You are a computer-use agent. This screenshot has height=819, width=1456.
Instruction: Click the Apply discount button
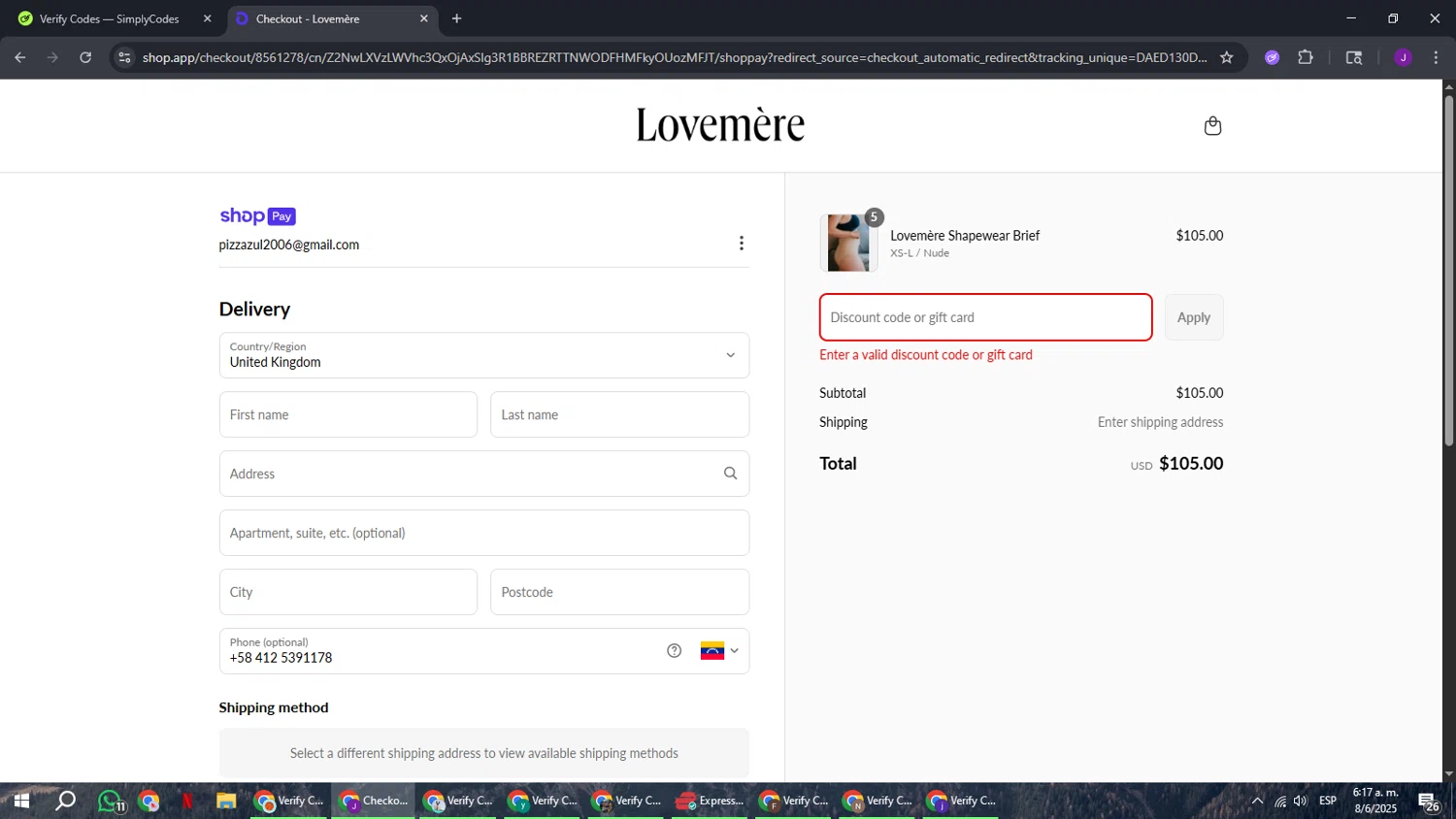(x=1194, y=317)
